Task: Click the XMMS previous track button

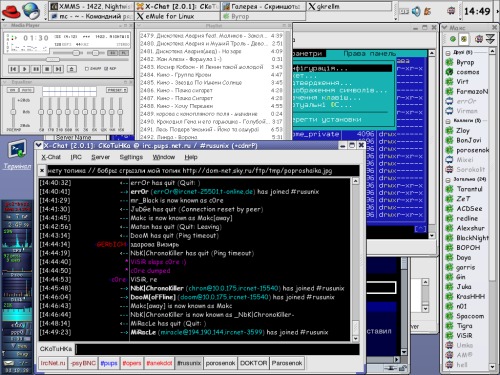Action: tap(13, 69)
